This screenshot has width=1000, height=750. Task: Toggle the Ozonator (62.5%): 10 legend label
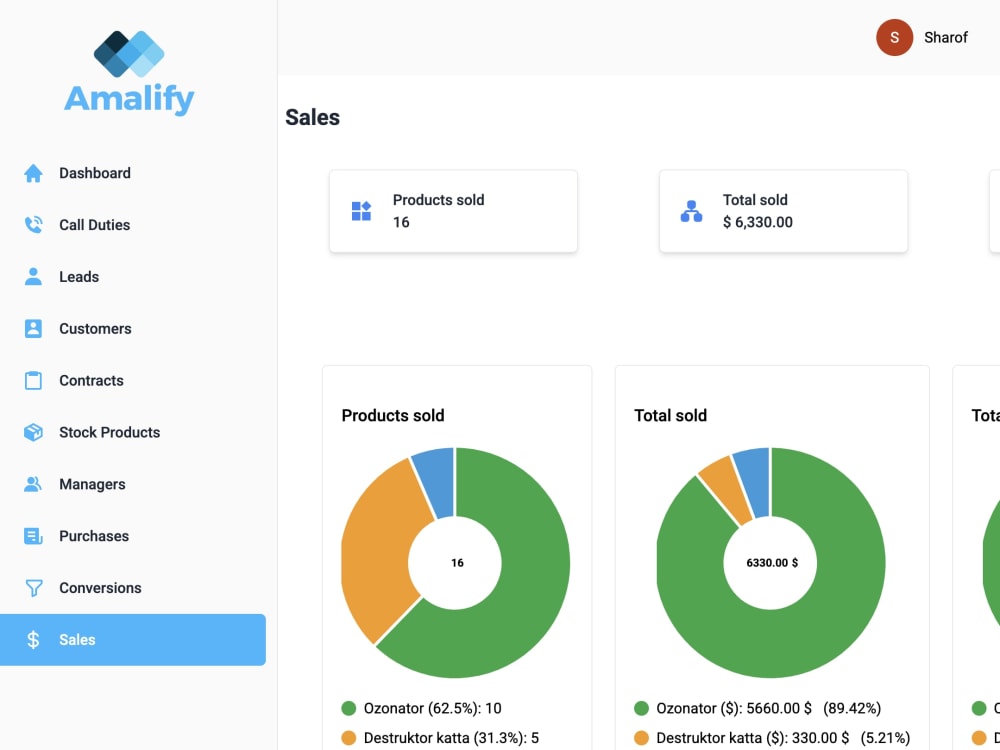point(432,708)
